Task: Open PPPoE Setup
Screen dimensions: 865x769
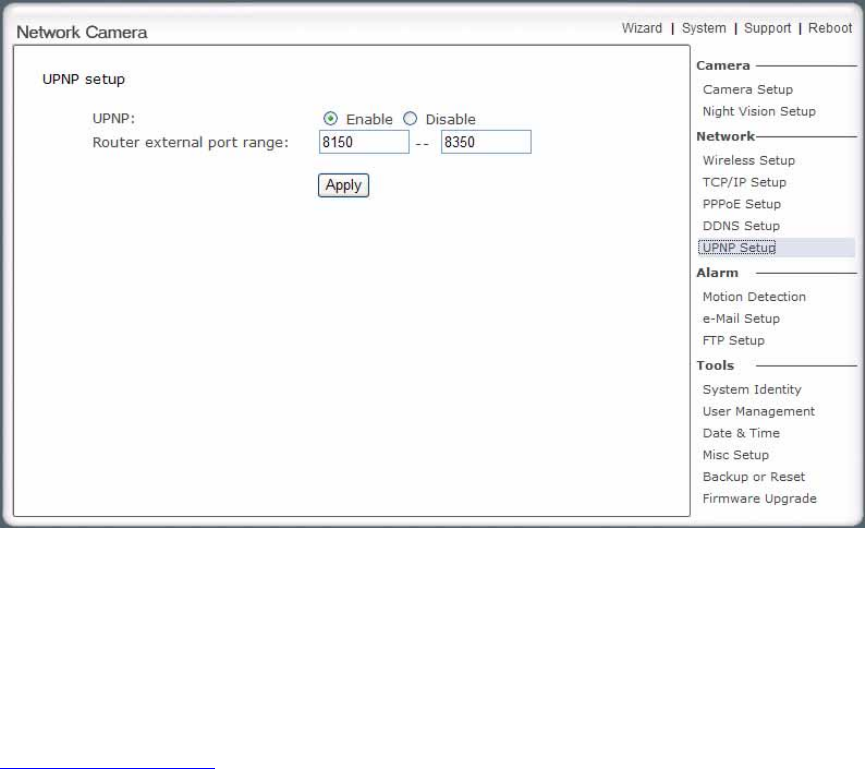Action: (741, 204)
